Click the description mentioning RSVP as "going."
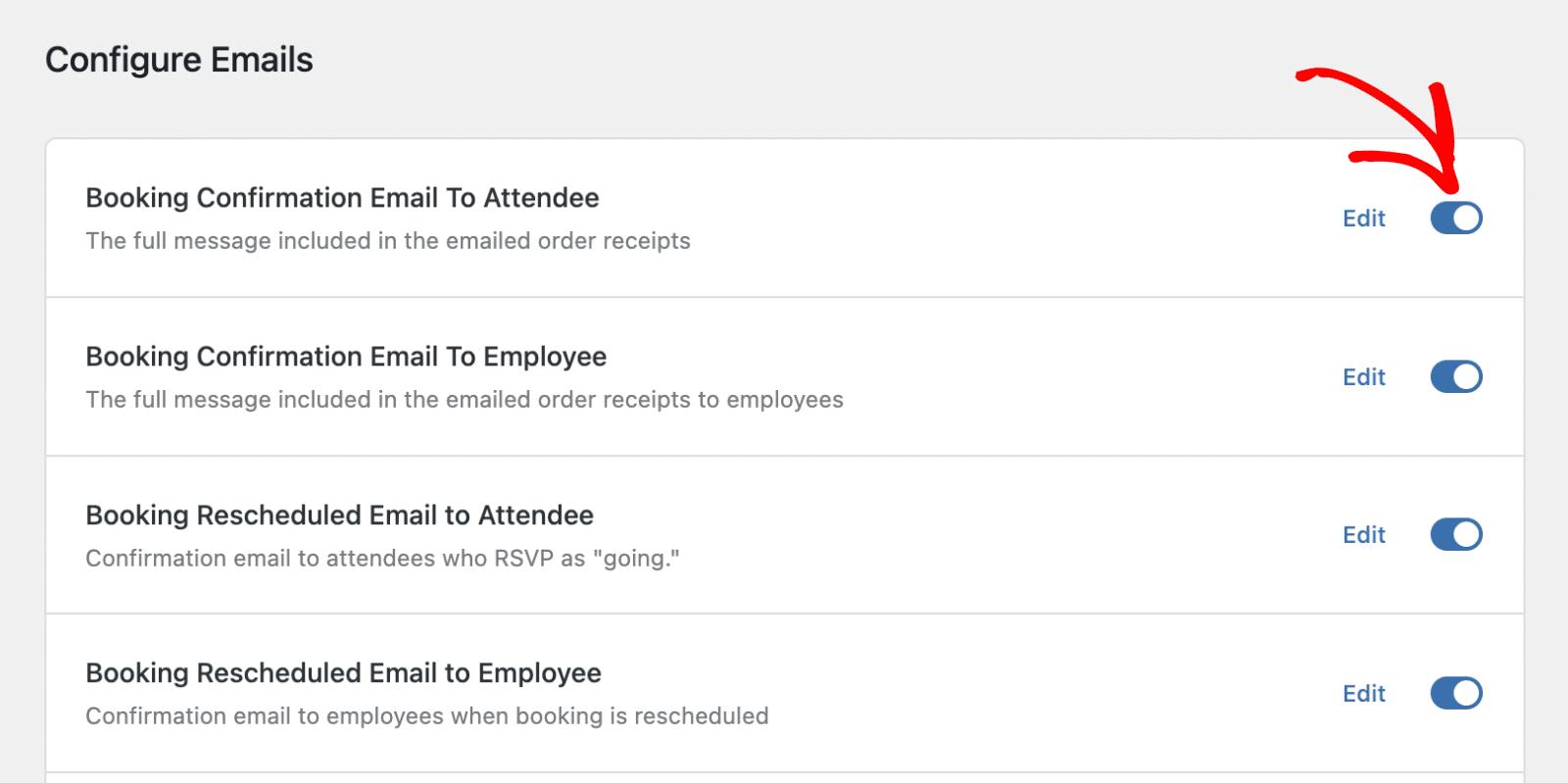The height and width of the screenshot is (783, 1568). (382, 559)
